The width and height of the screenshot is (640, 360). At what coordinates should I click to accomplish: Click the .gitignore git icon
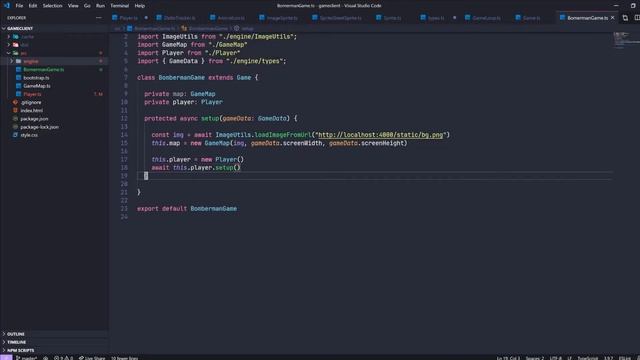(15, 102)
